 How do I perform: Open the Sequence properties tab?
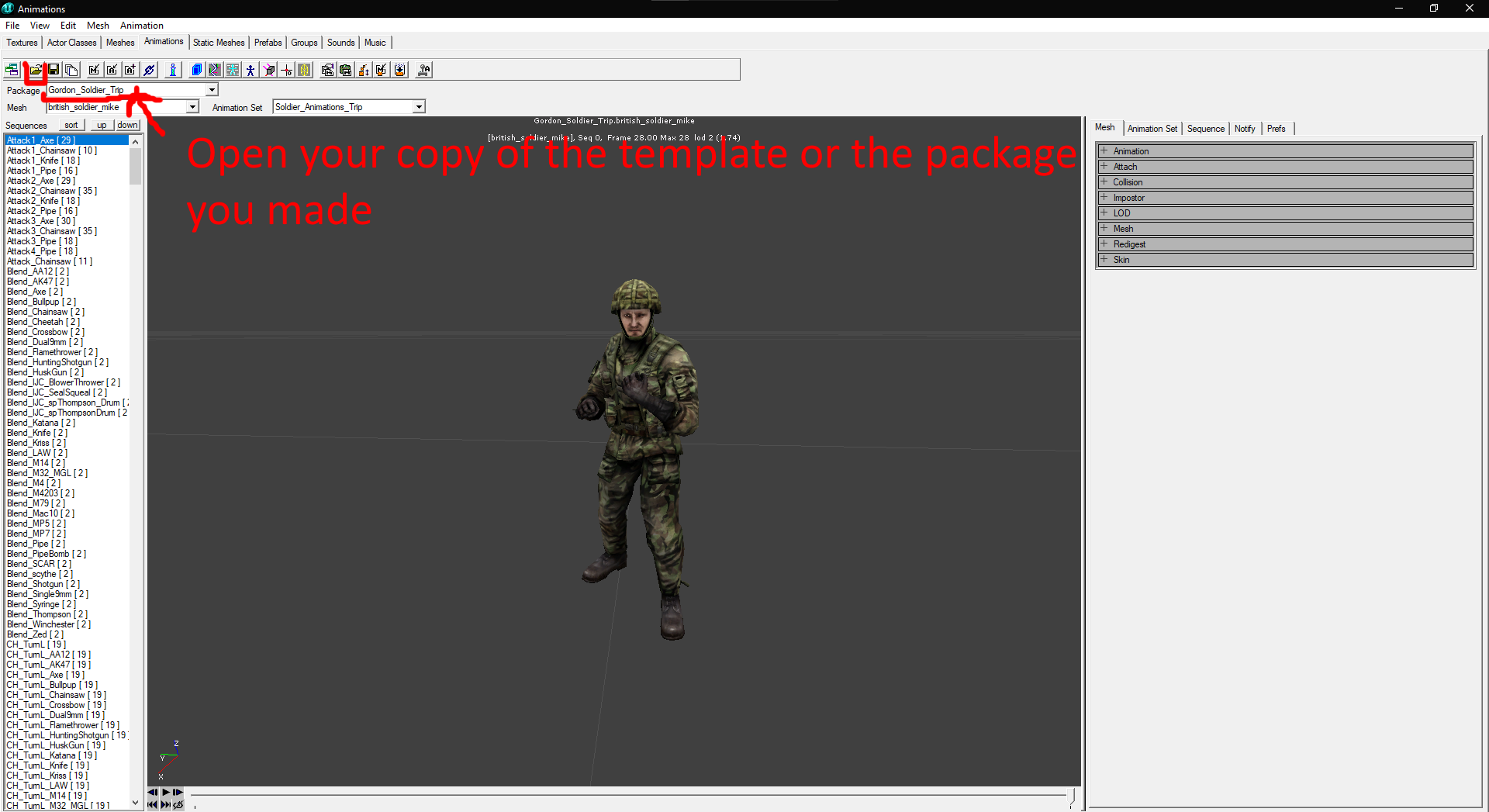click(x=1206, y=129)
